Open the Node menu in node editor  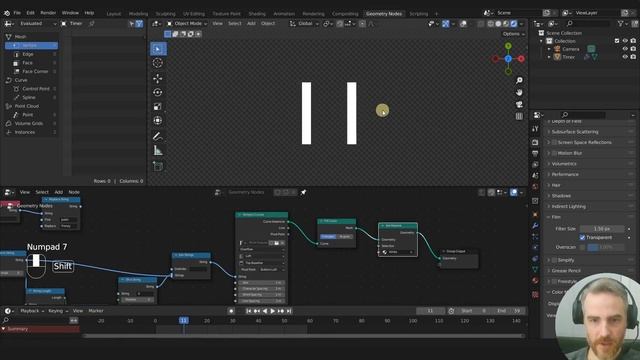point(74,192)
